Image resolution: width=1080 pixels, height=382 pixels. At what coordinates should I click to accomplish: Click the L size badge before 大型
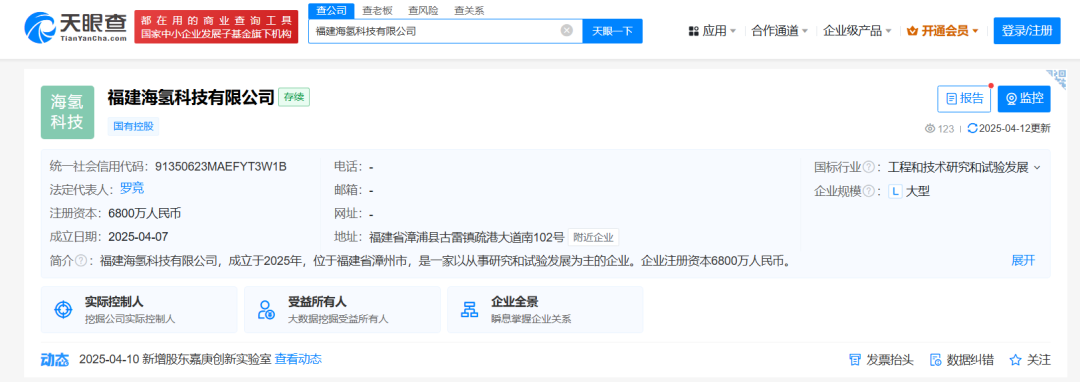pos(895,191)
